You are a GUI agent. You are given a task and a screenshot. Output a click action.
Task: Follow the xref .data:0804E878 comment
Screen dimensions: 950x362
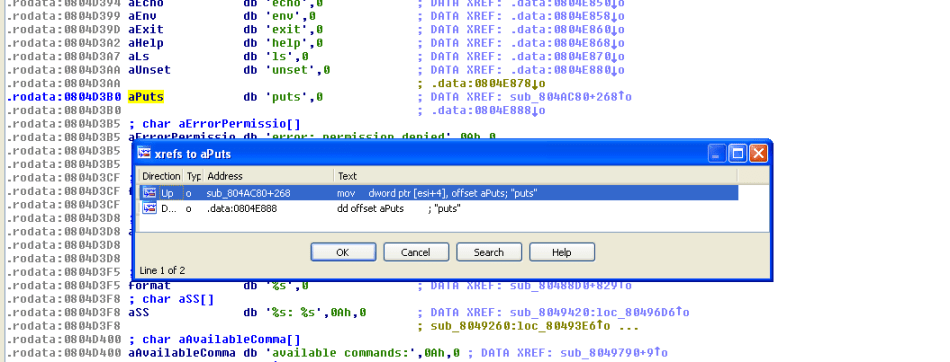pos(488,83)
